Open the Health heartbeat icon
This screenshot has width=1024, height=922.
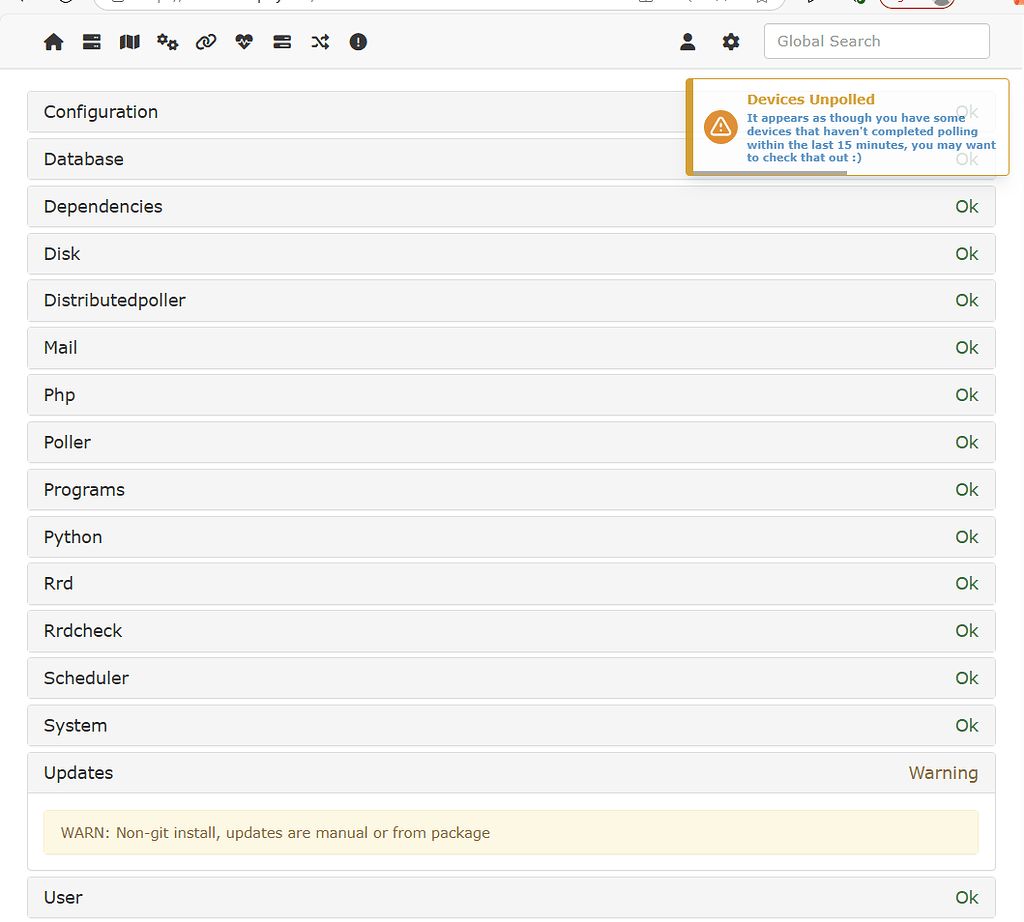click(x=243, y=42)
